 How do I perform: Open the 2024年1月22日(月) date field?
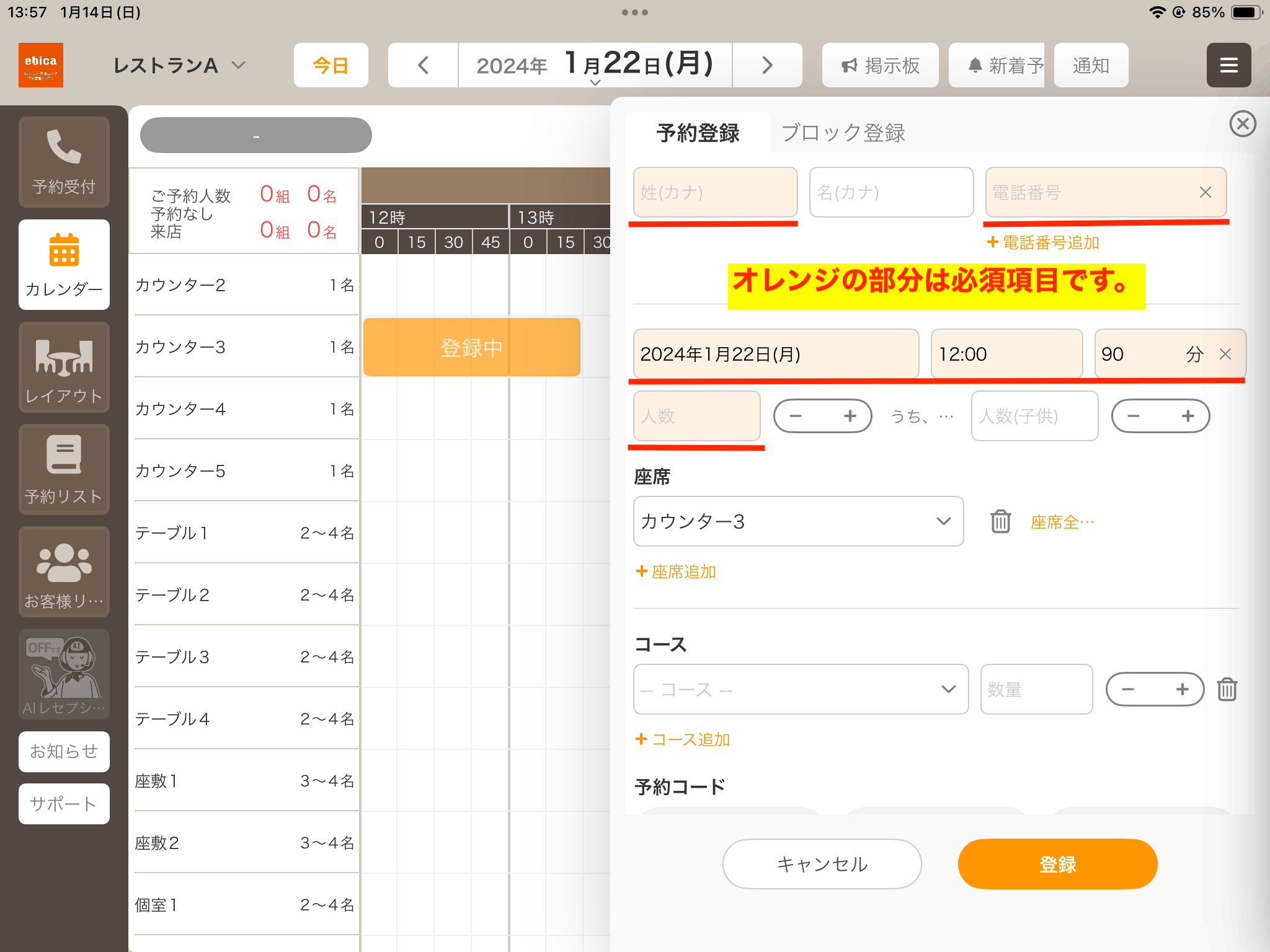(776, 354)
